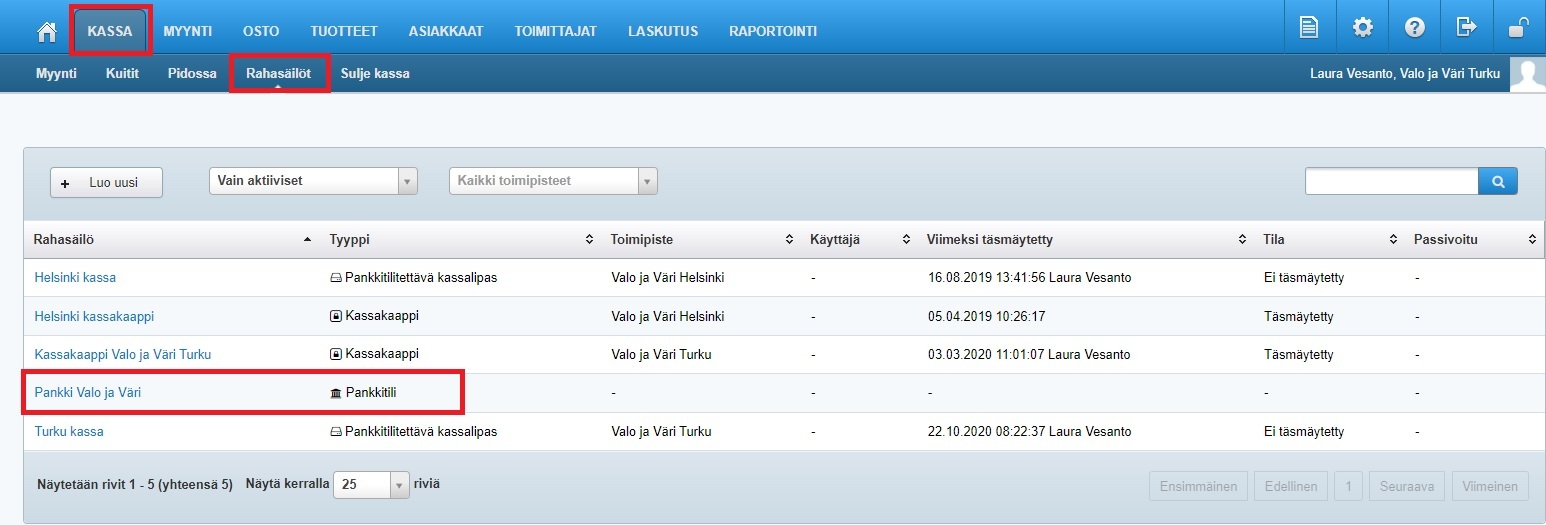Open settings gear icon
This screenshot has width=1546, height=525.
[x=1362, y=28]
